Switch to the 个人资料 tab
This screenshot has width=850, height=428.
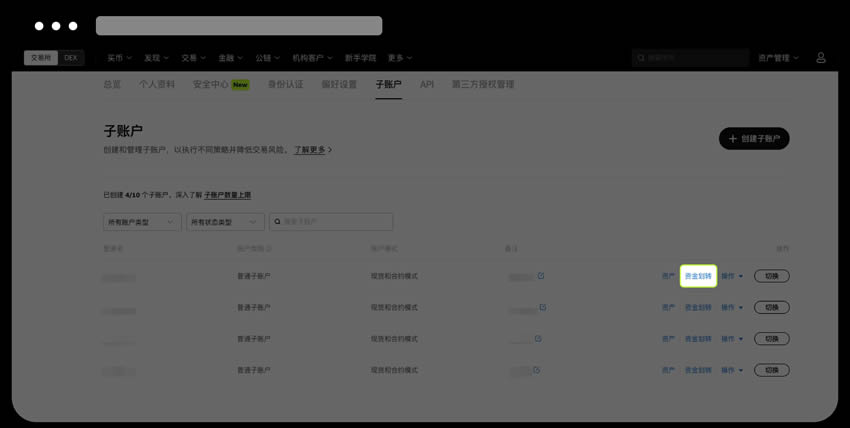pyautogui.click(x=157, y=85)
